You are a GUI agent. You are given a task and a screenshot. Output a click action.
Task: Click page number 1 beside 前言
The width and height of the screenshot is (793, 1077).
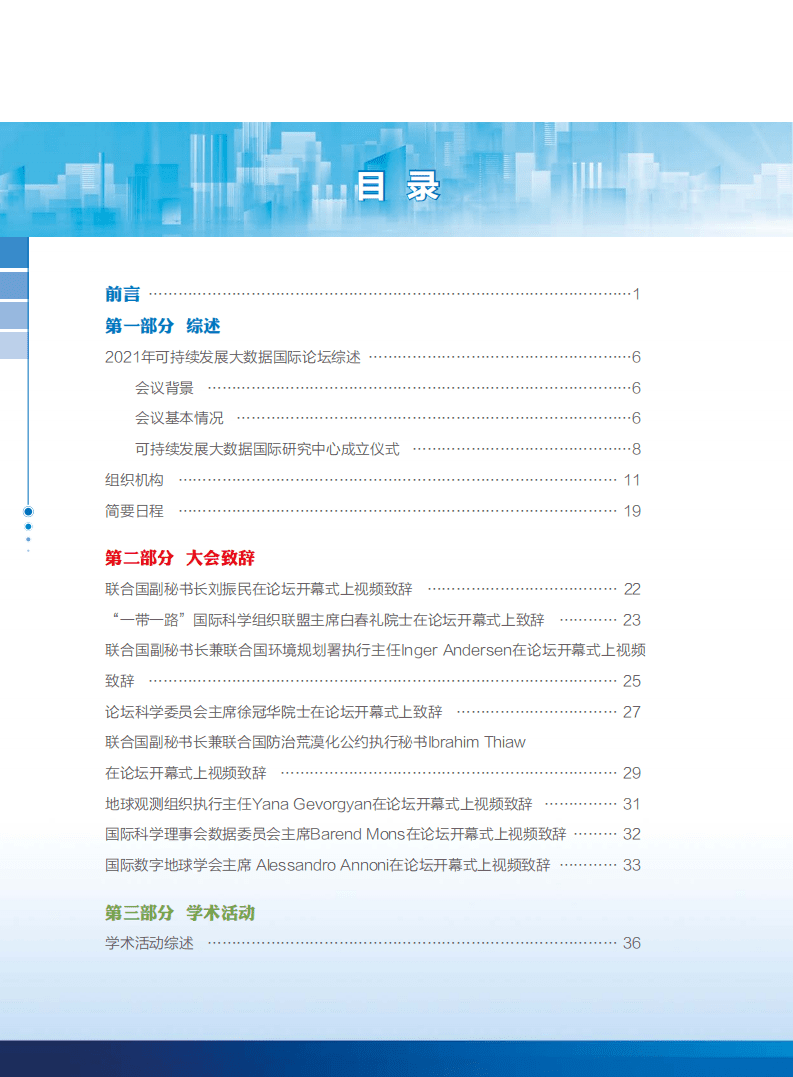[637, 295]
